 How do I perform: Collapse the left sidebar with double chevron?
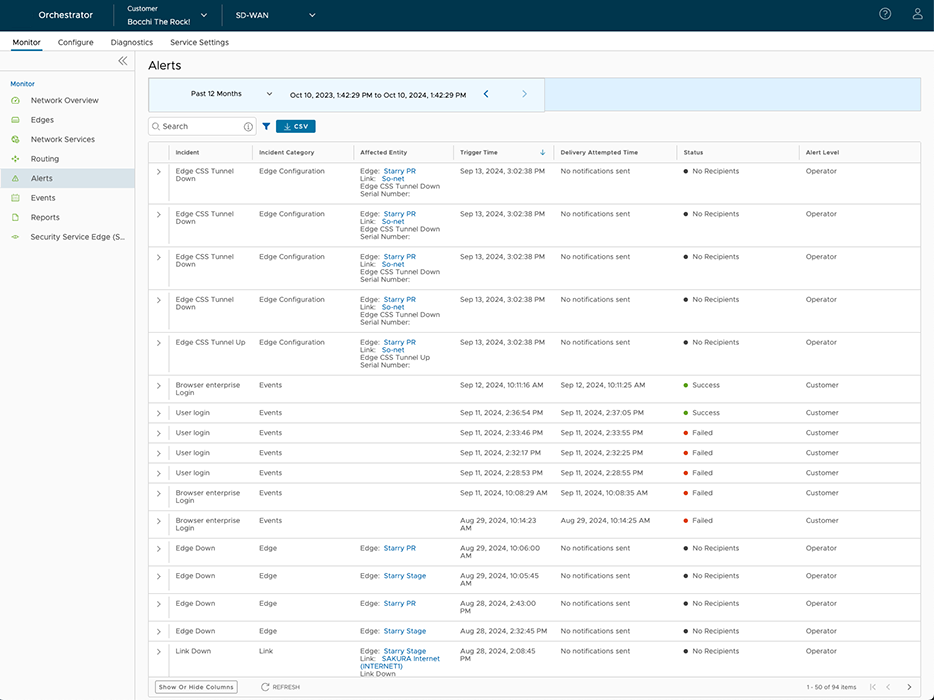tap(123, 61)
